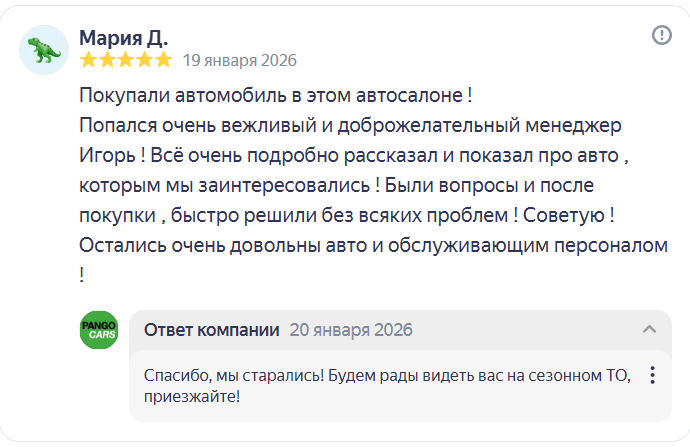Click the report review exclamation icon

point(661,35)
